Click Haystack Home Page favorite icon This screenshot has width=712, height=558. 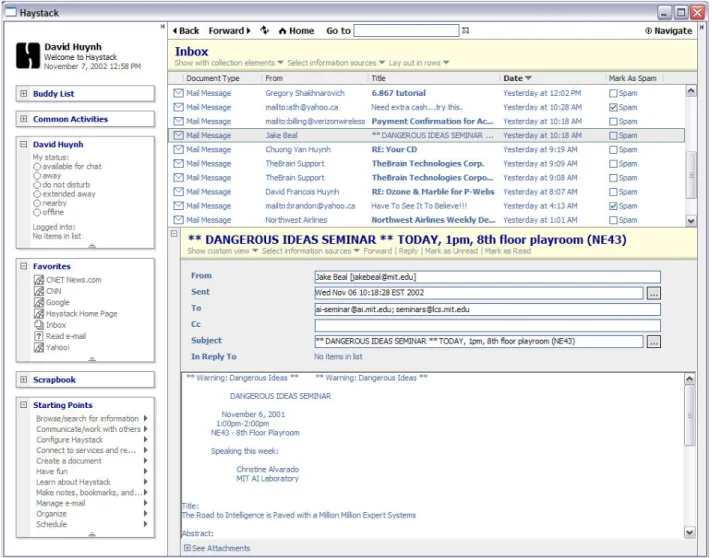point(39,314)
